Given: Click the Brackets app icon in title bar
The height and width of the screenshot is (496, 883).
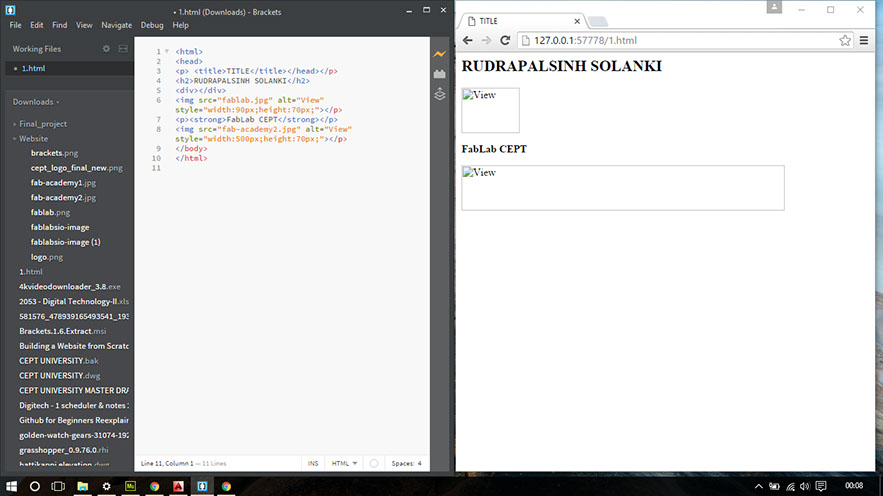Looking at the screenshot, I should [x=10, y=10].
